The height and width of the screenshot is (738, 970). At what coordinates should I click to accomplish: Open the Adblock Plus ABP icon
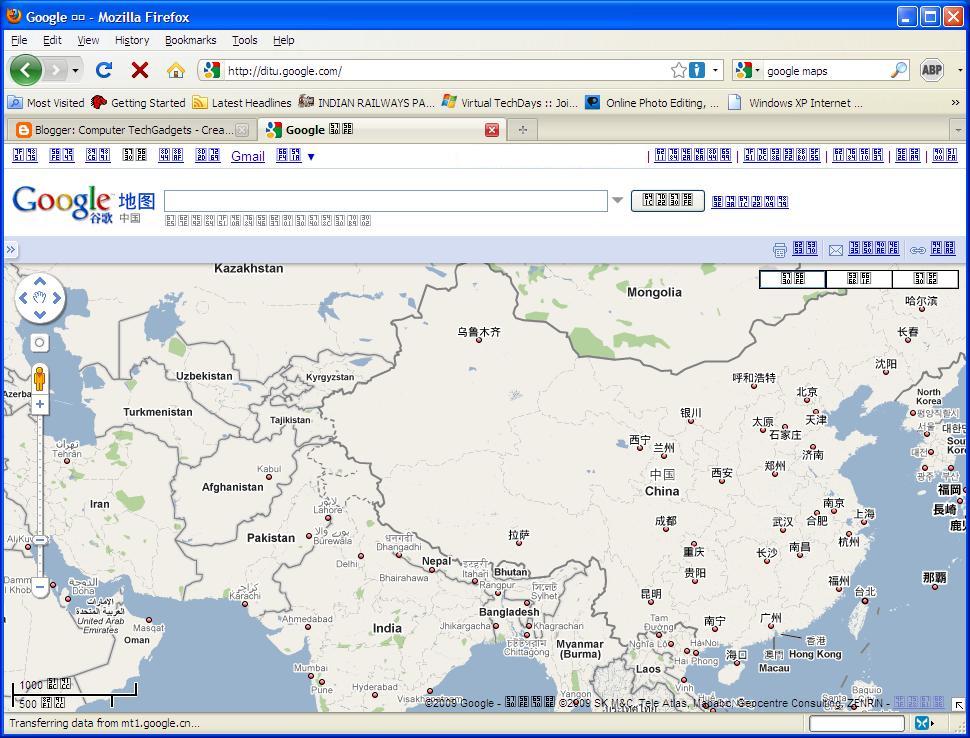[x=932, y=70]
